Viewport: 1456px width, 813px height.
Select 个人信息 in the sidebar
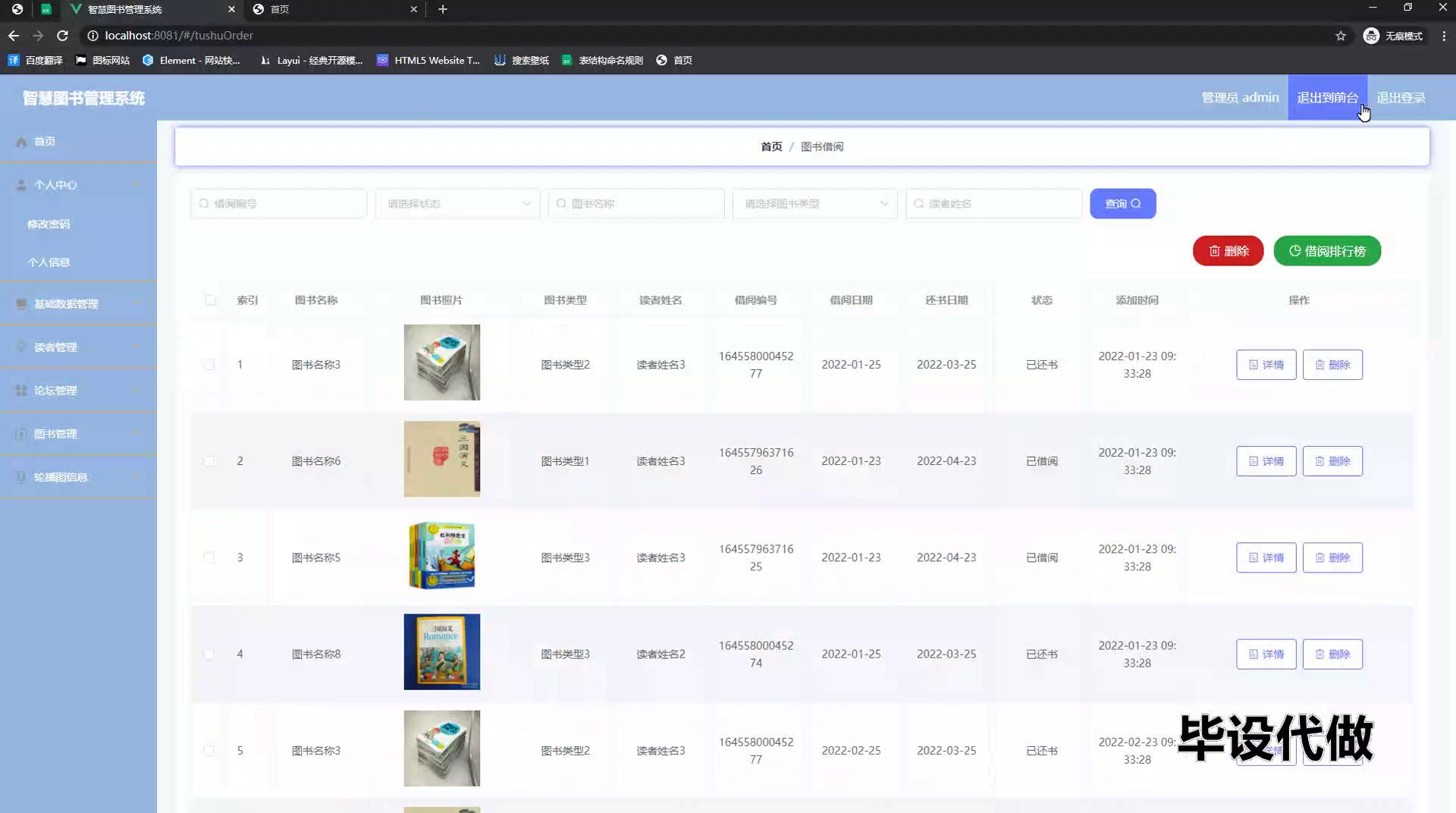49,262
